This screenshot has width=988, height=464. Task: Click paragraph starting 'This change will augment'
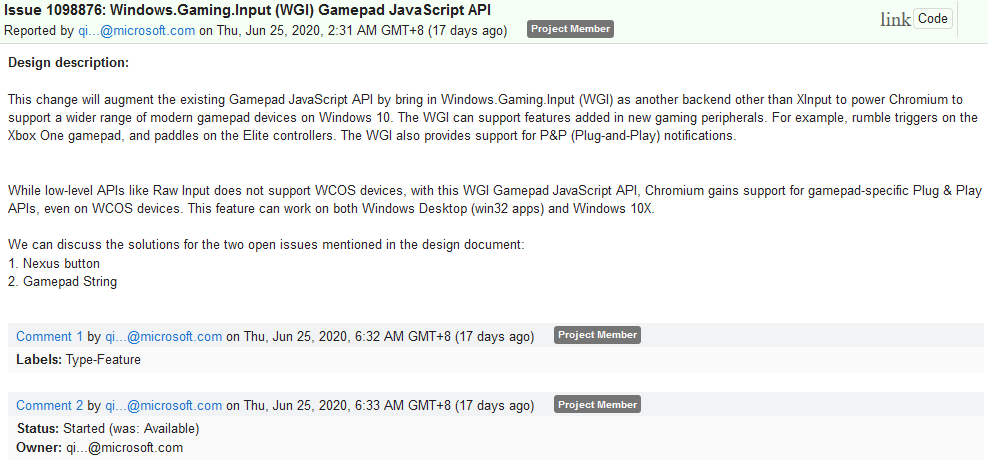coord(493,118)
